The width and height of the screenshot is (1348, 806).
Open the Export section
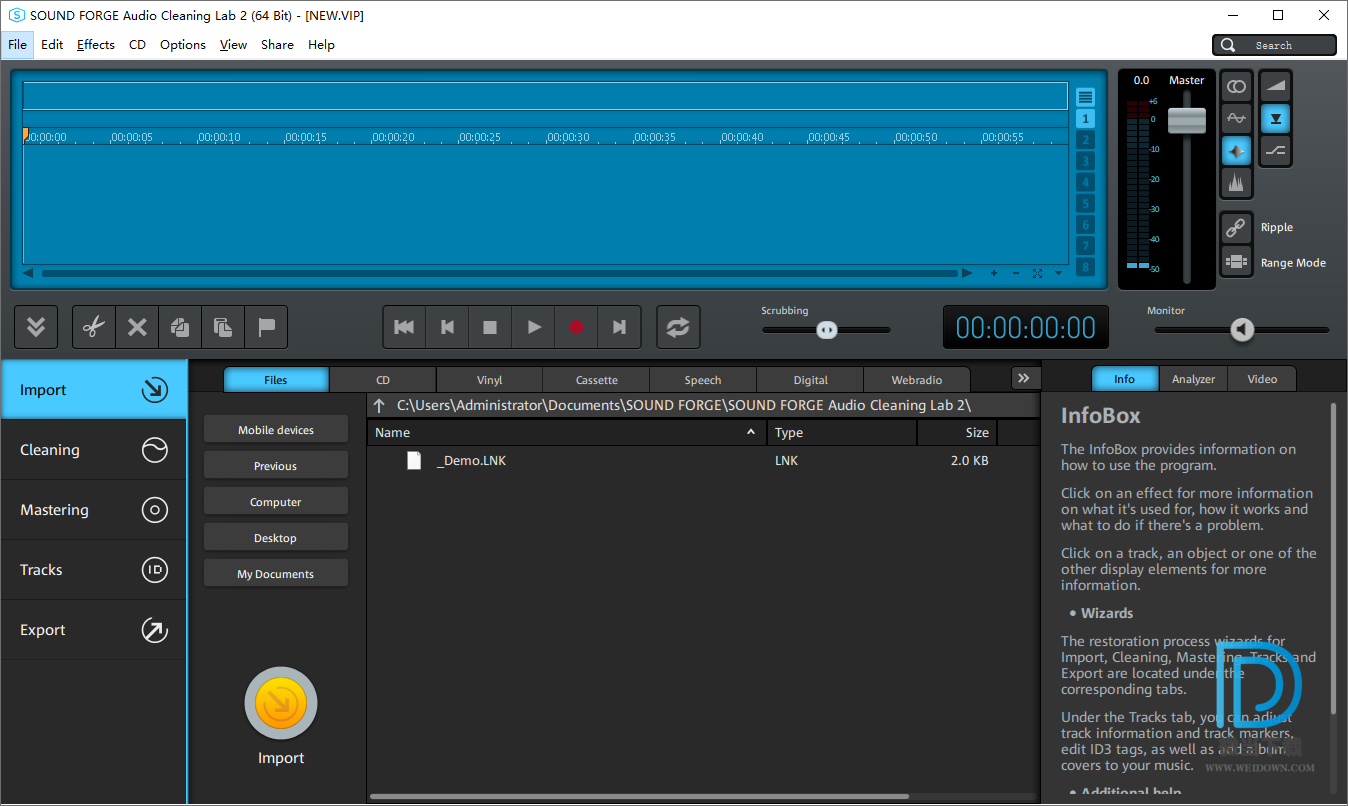point(93,630)
